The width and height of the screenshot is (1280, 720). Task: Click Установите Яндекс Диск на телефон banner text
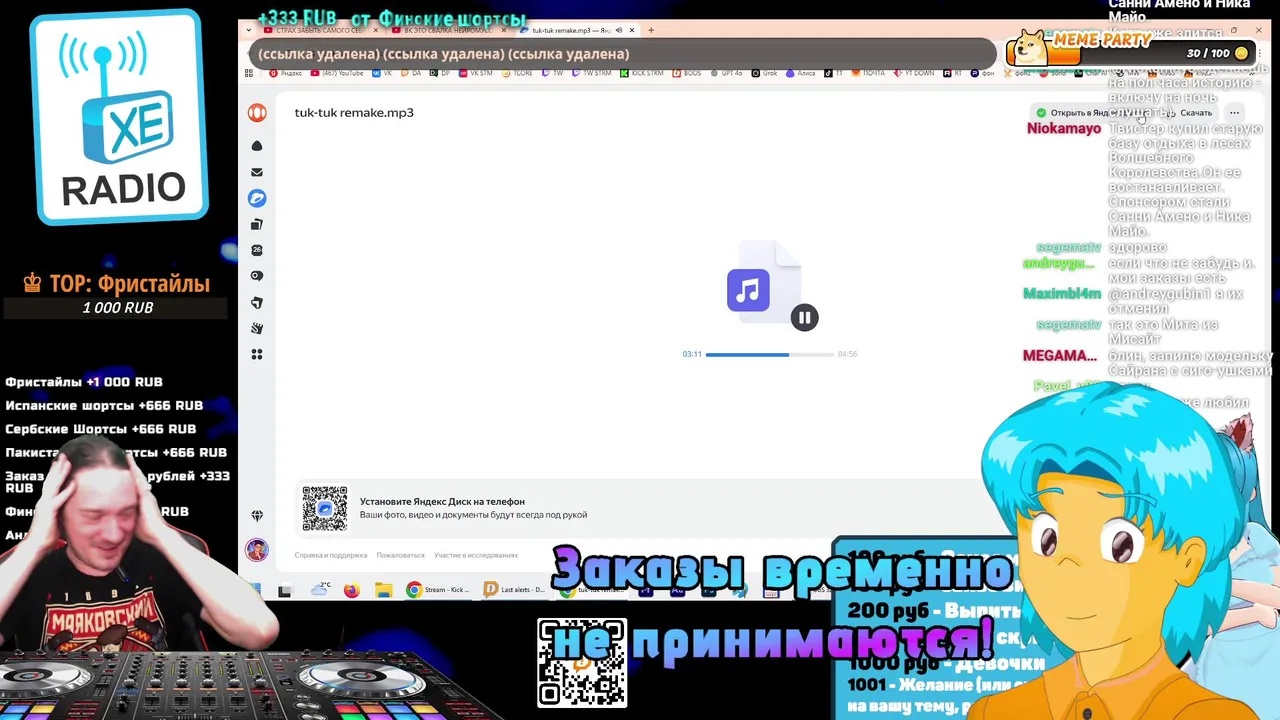point(442,502)
